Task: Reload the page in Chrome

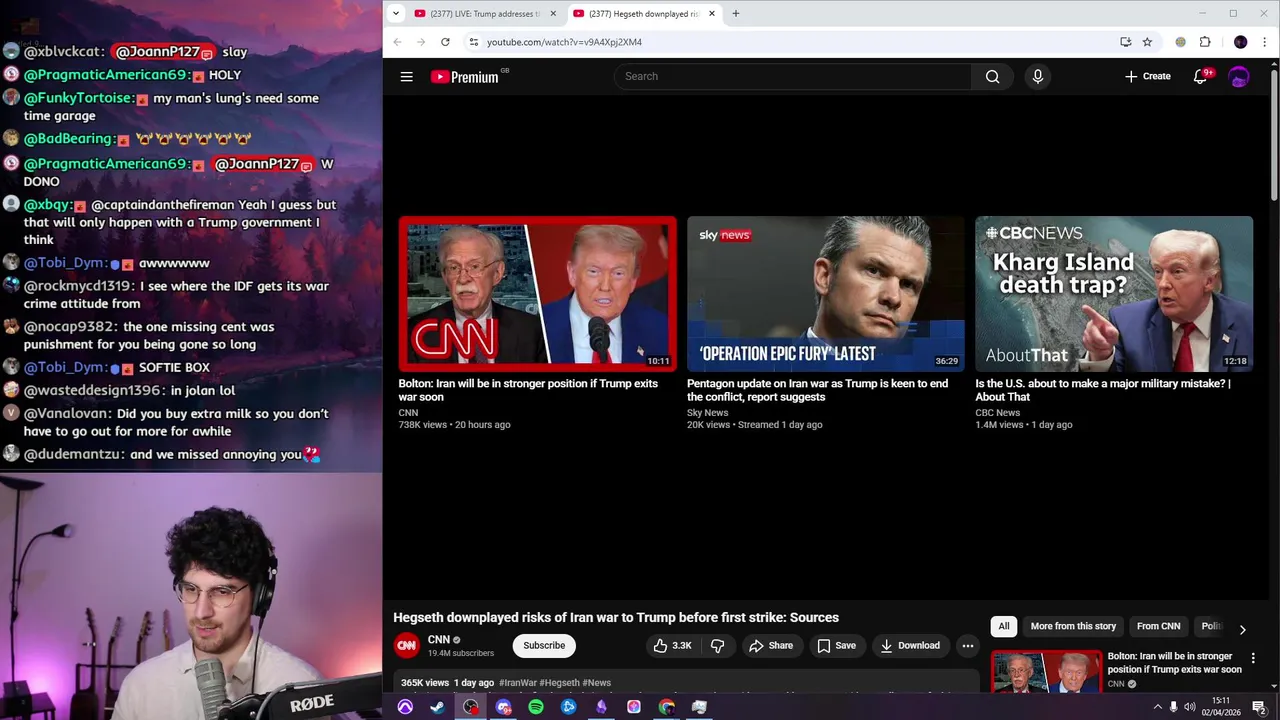Action: point(445,42)
